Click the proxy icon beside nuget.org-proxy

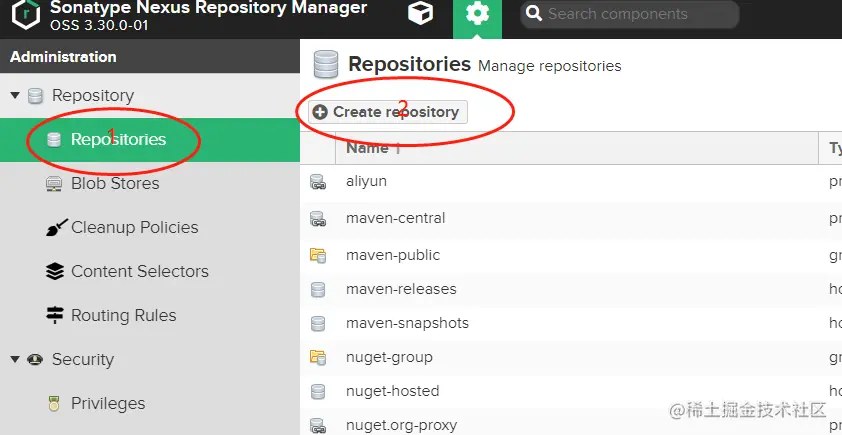point(318,426)
